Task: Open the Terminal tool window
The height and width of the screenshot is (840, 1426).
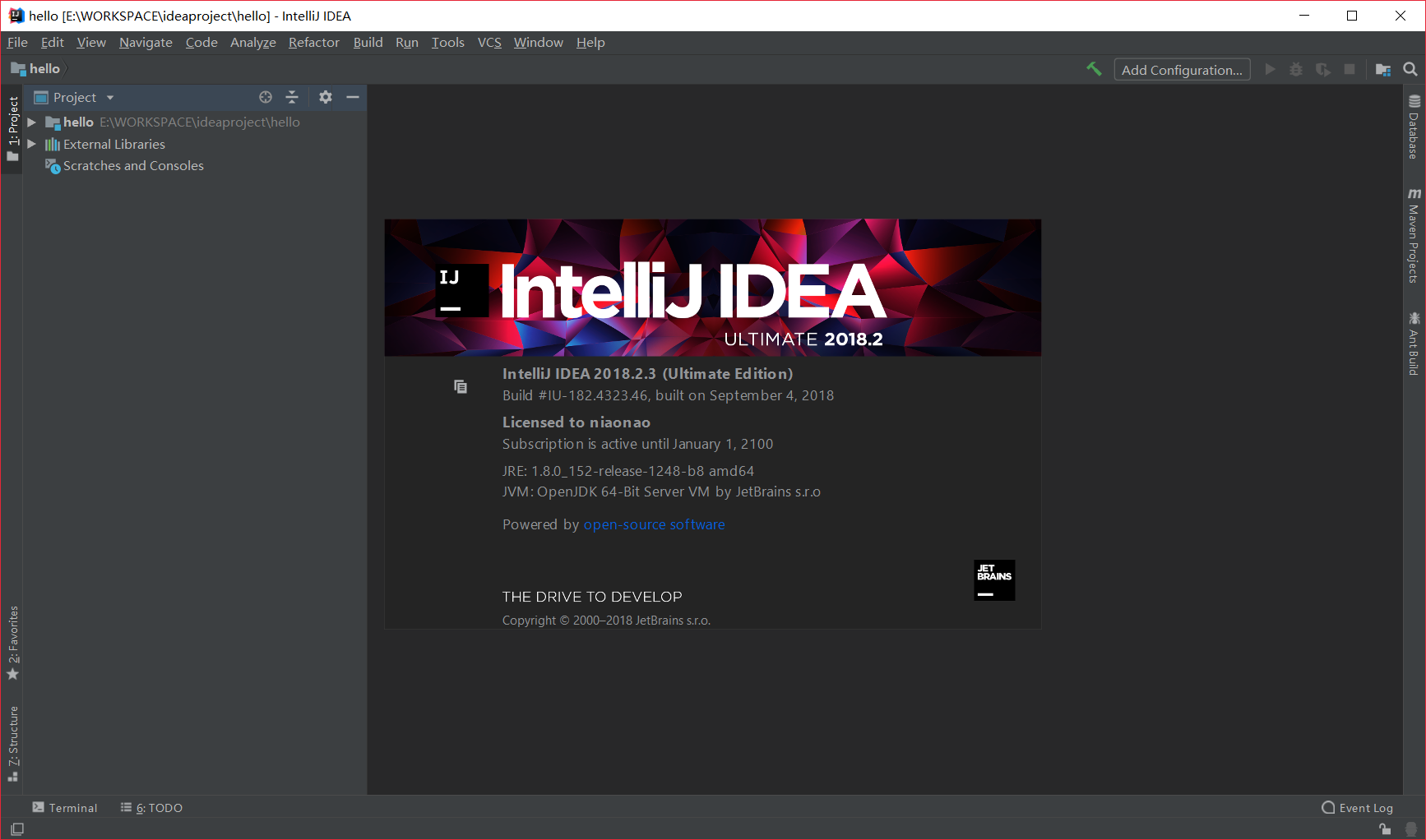Action: tap(65, 808)
